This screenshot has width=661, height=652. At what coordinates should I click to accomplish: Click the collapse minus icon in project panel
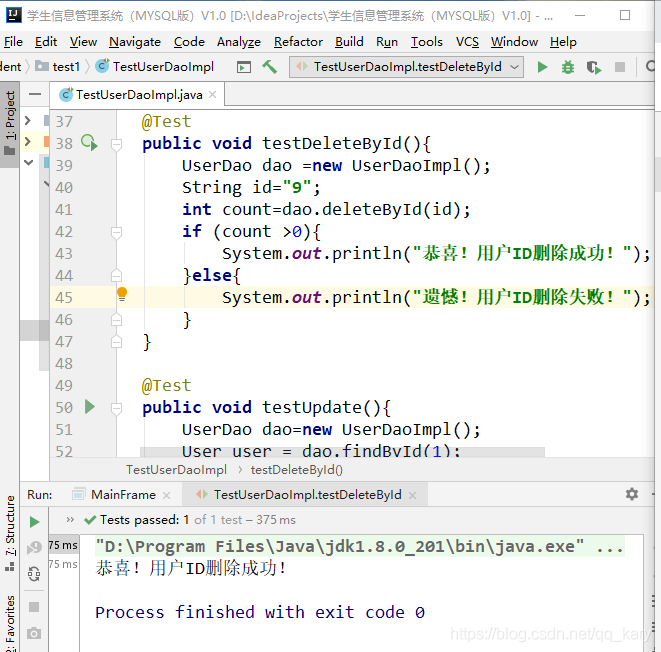tap(35, 94)
